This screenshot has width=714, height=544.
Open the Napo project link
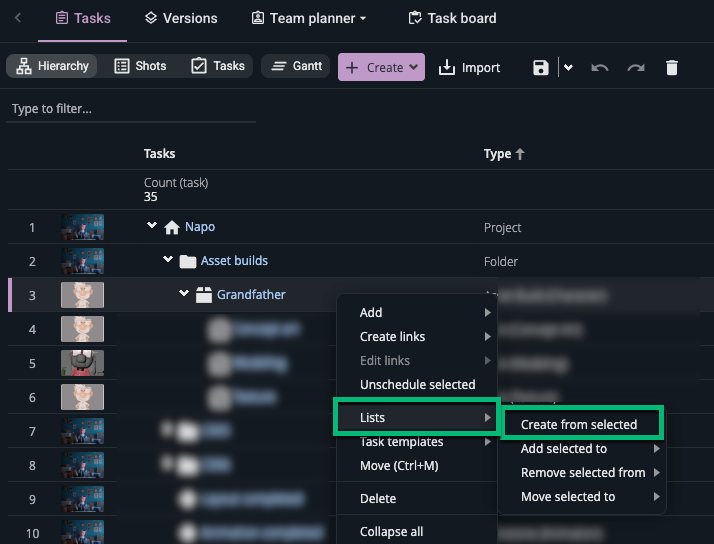point(200,227)
